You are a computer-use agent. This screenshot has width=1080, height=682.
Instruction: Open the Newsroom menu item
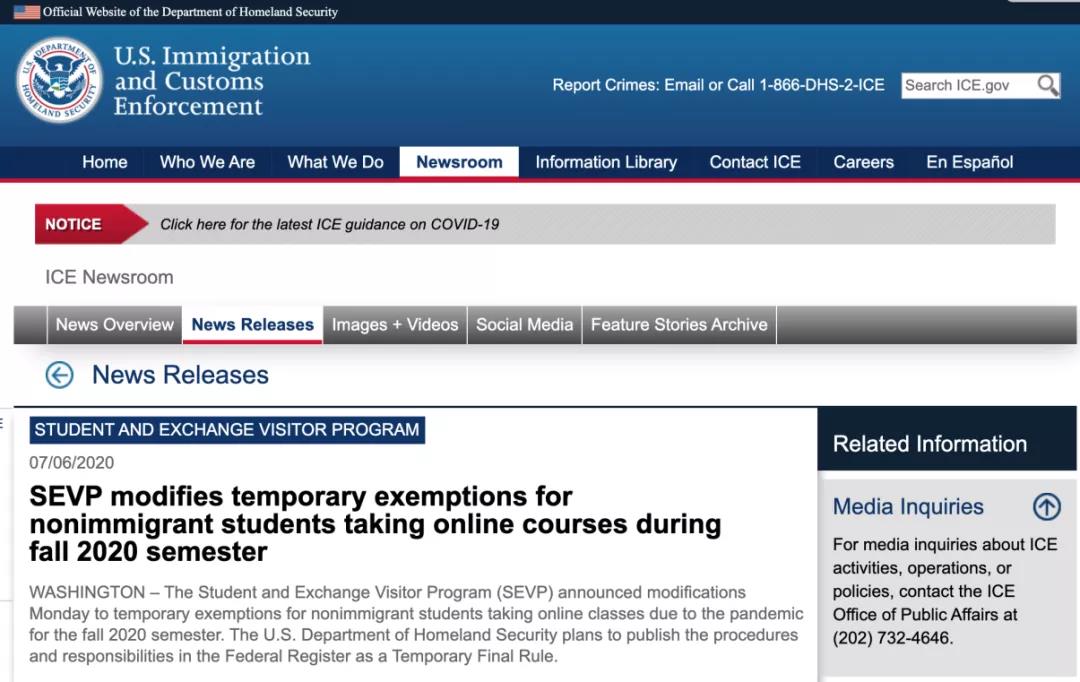tap(459, 162)
